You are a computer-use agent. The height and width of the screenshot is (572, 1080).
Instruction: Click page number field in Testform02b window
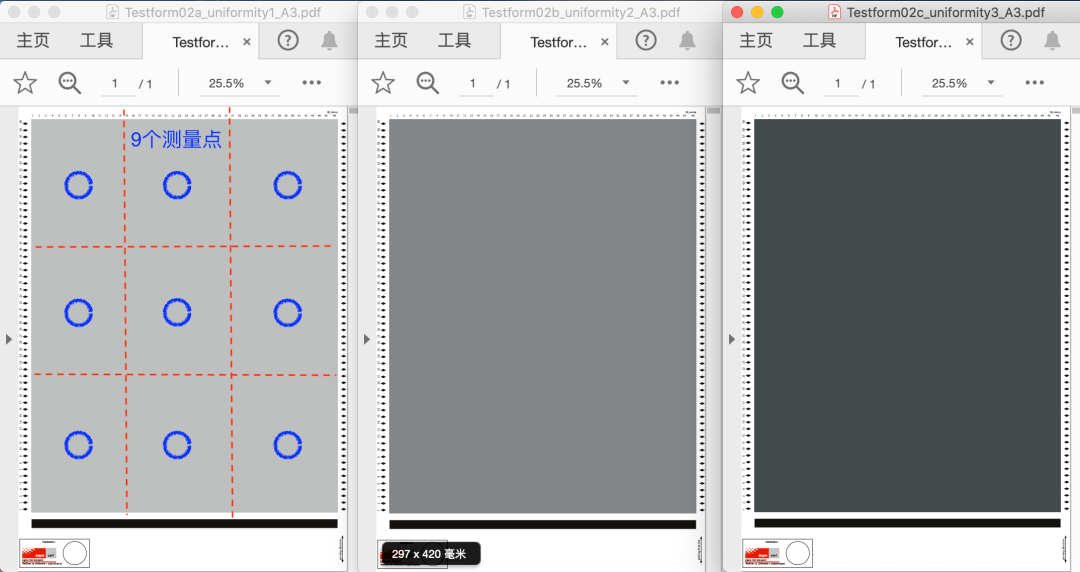(x=473, y=84)
